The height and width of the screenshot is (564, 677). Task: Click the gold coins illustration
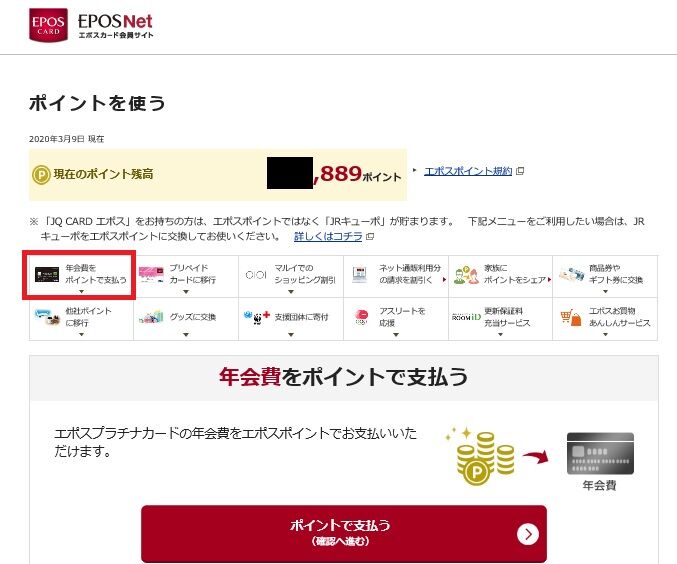481,457
